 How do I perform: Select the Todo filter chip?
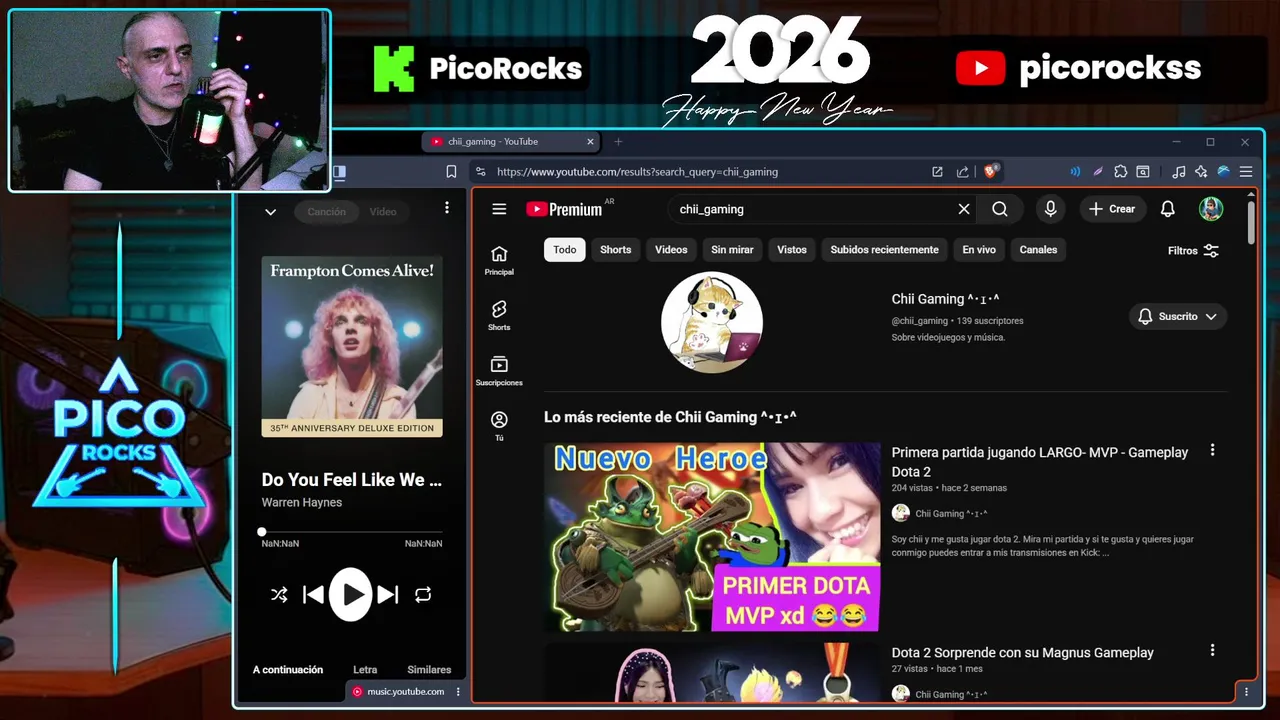pos(565,249)
